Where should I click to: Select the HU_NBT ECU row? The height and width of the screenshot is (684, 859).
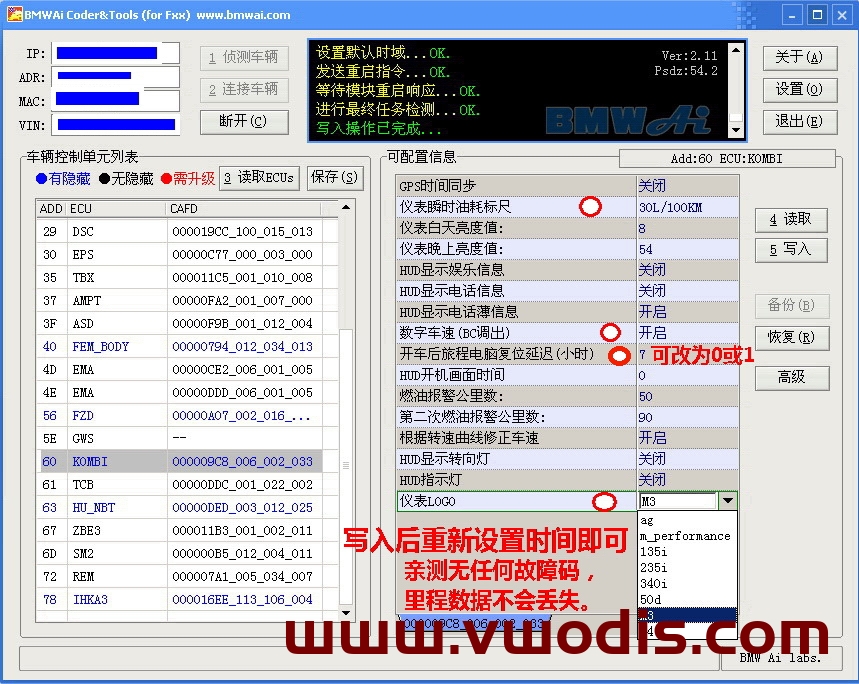pyautogui.click(x=93, y=508)
